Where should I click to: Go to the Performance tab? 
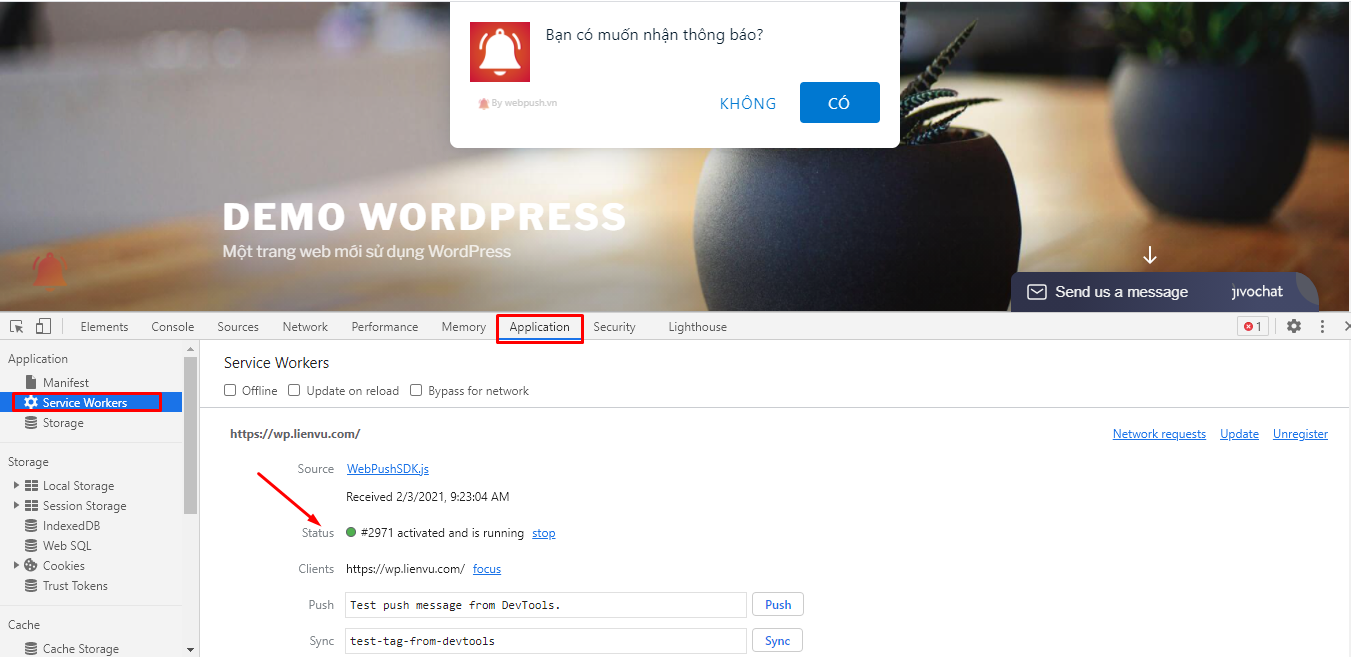(x=385, y=327)
